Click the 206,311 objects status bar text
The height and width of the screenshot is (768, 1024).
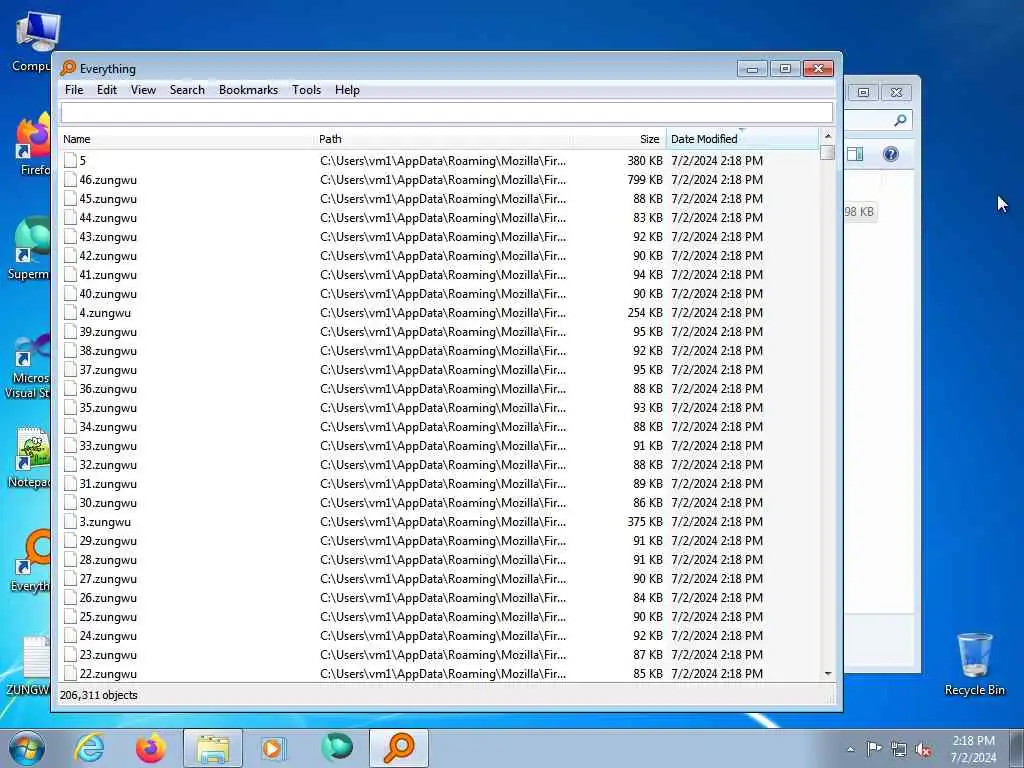[x=99, y=695]
